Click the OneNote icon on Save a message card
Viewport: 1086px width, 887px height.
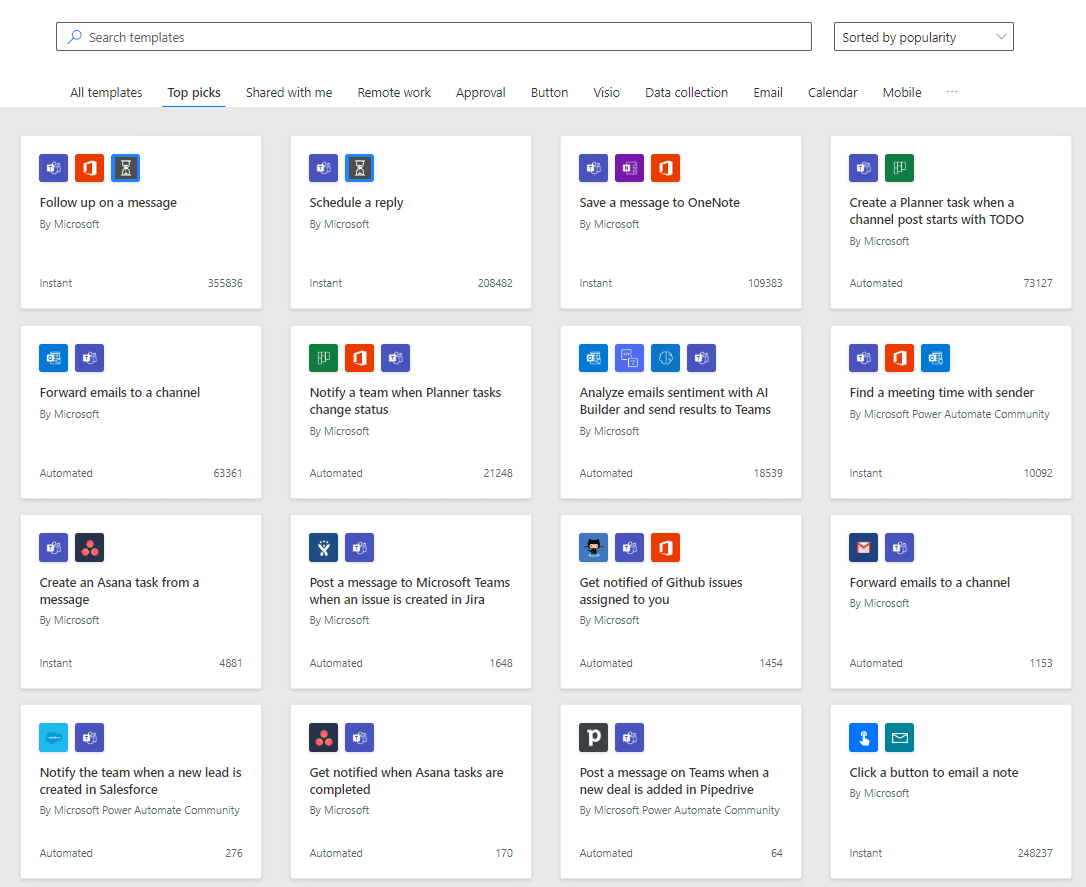pyautogui.click(x=629, y=168)
